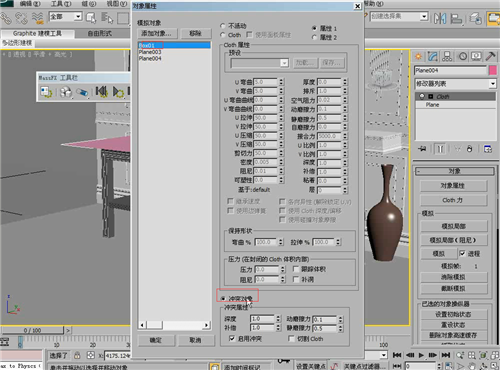Image resolution: width=500 pixels, height=370 pixels.
Task: Switch to the Graphite 建模工具 tab
Action: point(37,33)
